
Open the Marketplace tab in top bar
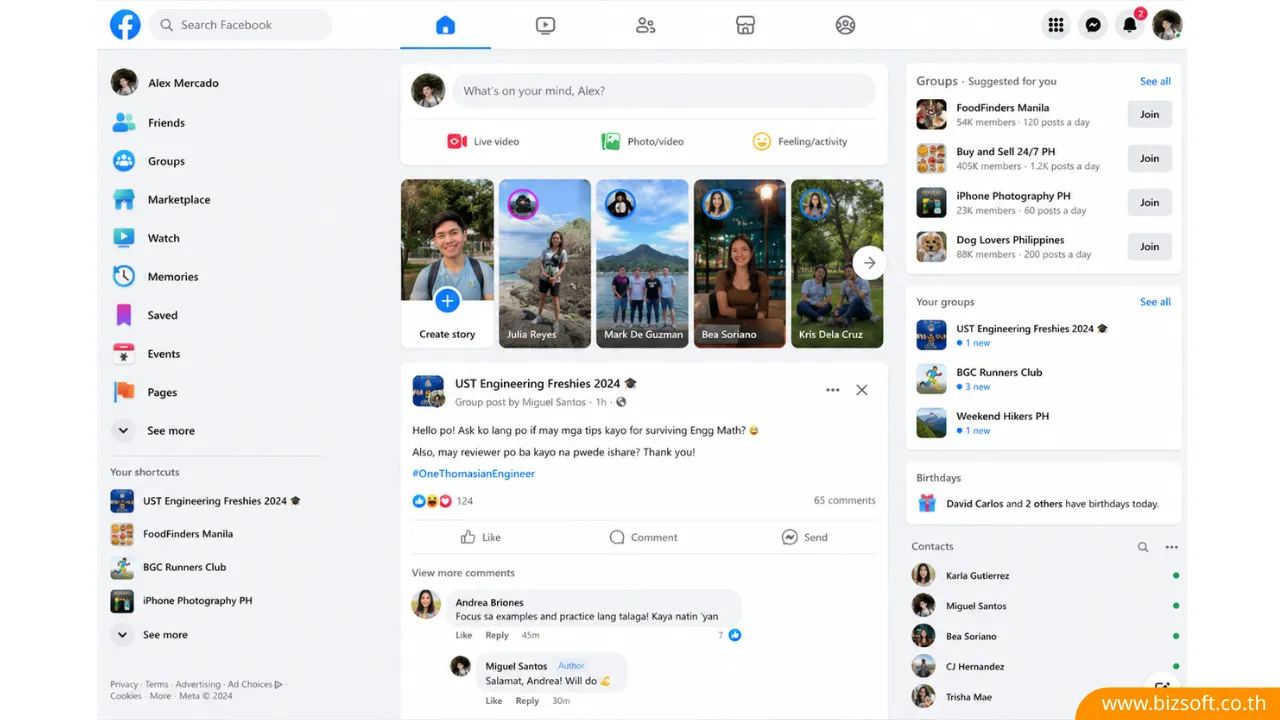745,25
